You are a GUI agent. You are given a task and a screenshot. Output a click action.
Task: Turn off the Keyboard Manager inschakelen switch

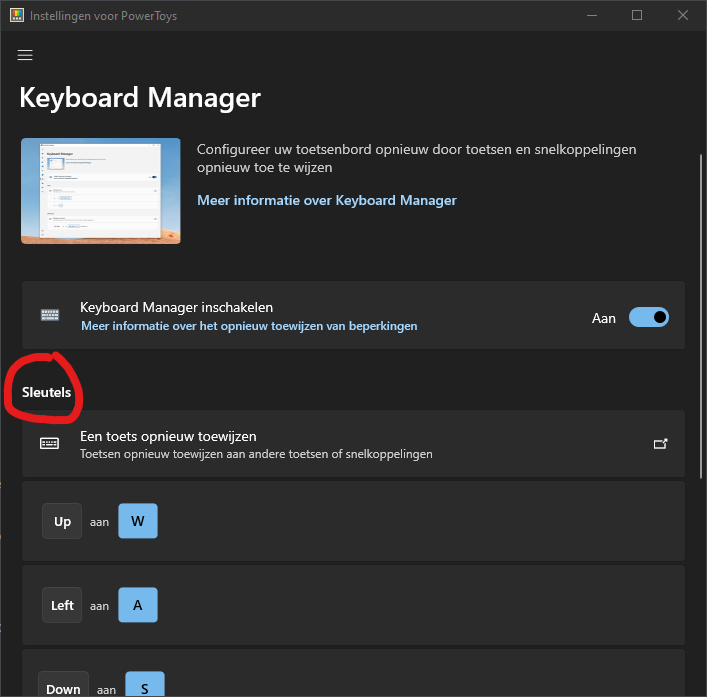click(x=648, y=317)
